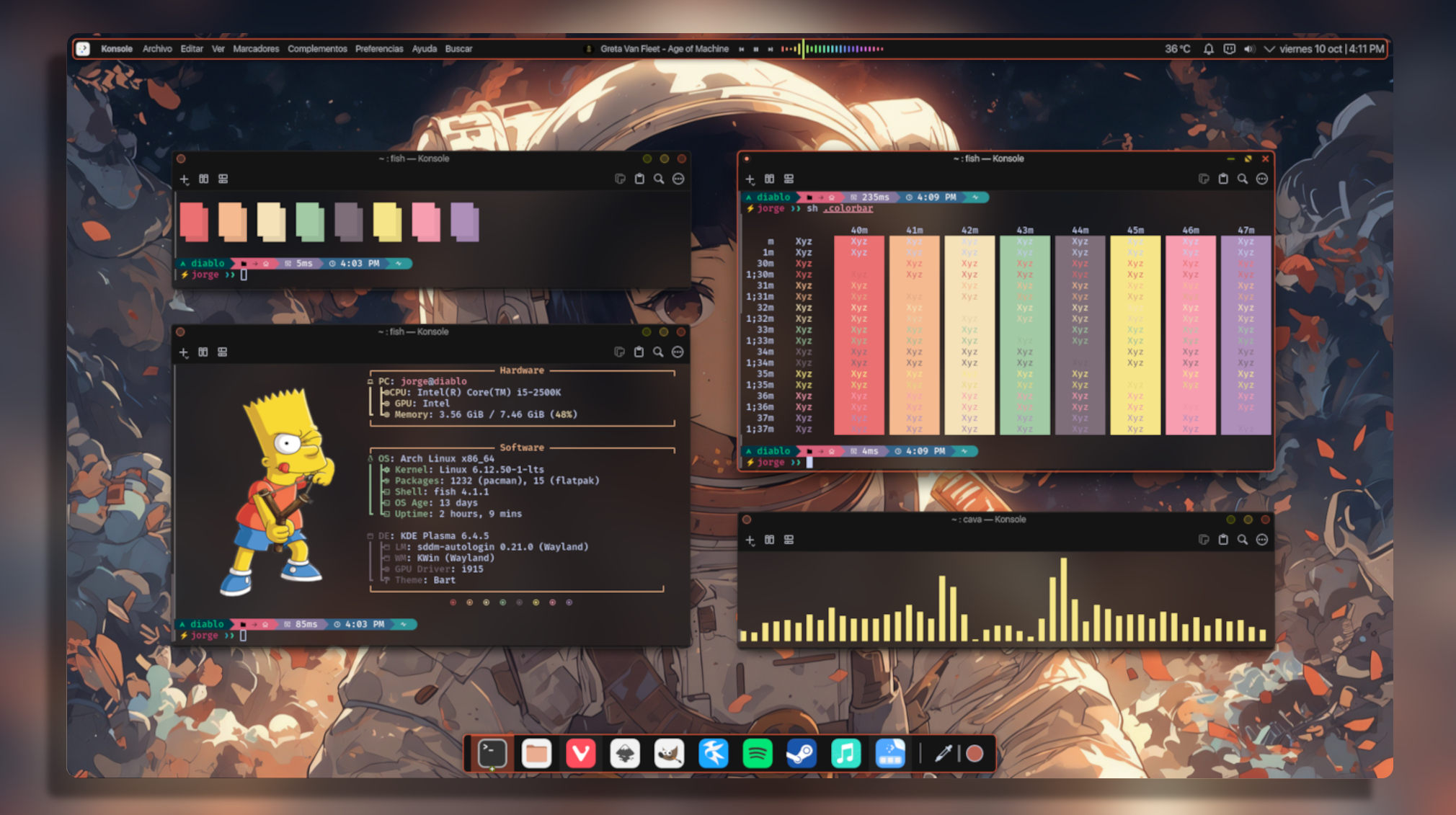1456x815 pixels.
Task: Click the 36 °C temperature widget
Action: tap(1177, 49)
